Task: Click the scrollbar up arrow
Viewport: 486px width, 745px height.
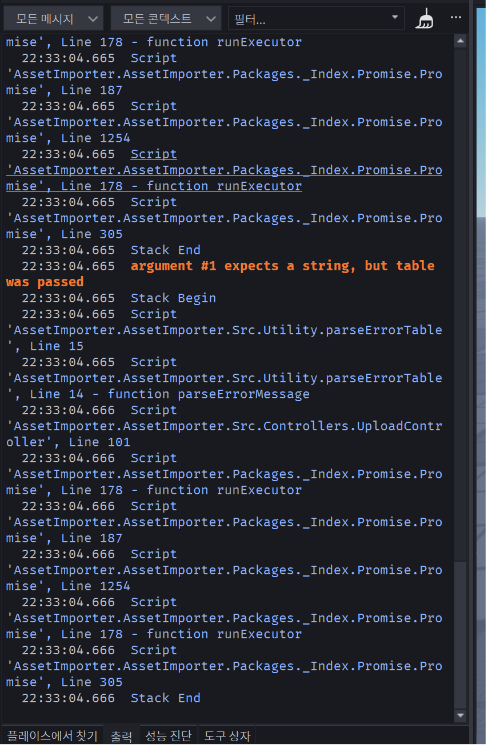Action: pos(460,41)
